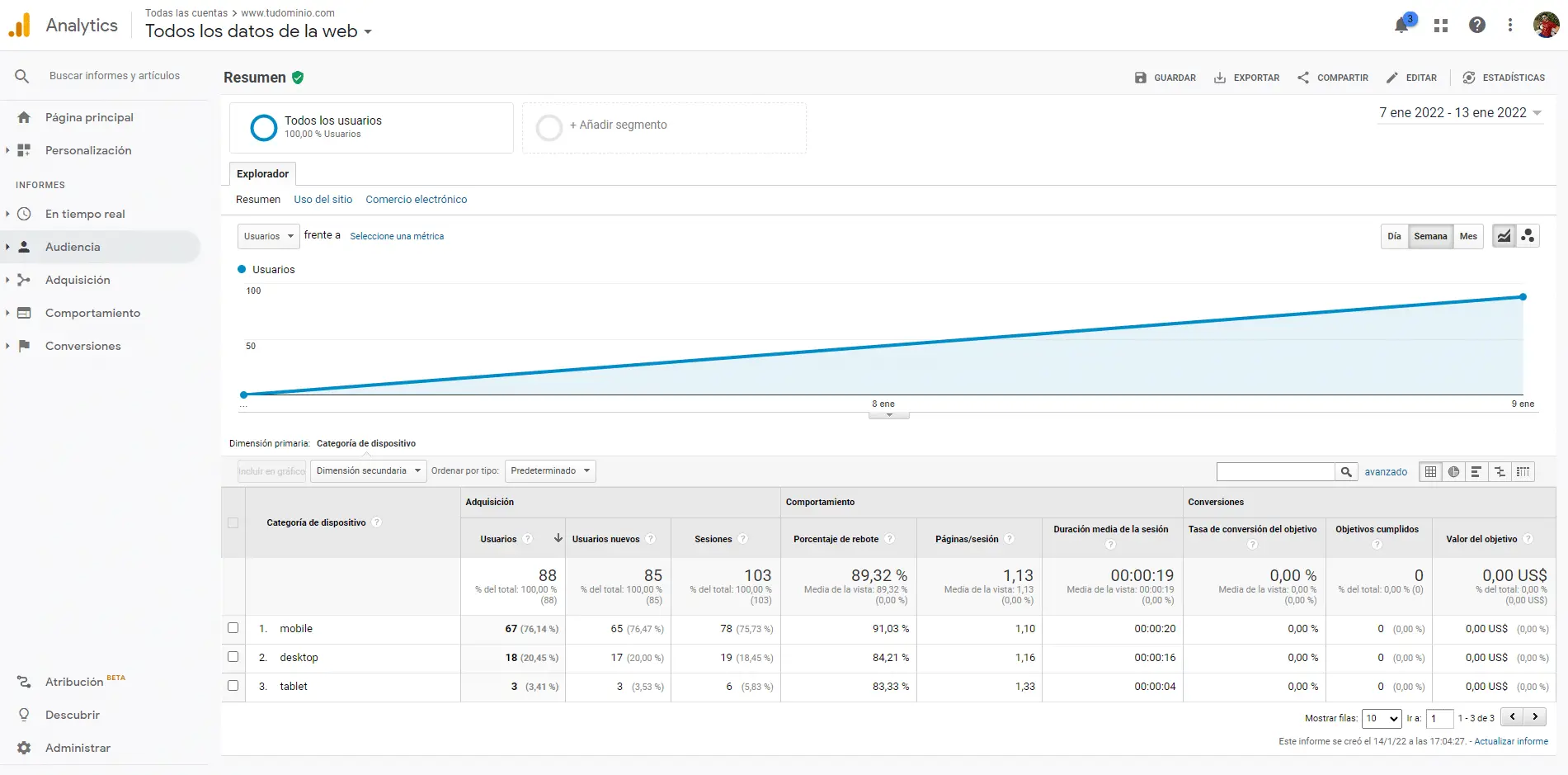Click avanzado filter link
Screen dimensions: 1568x775
click(1386, 472)
